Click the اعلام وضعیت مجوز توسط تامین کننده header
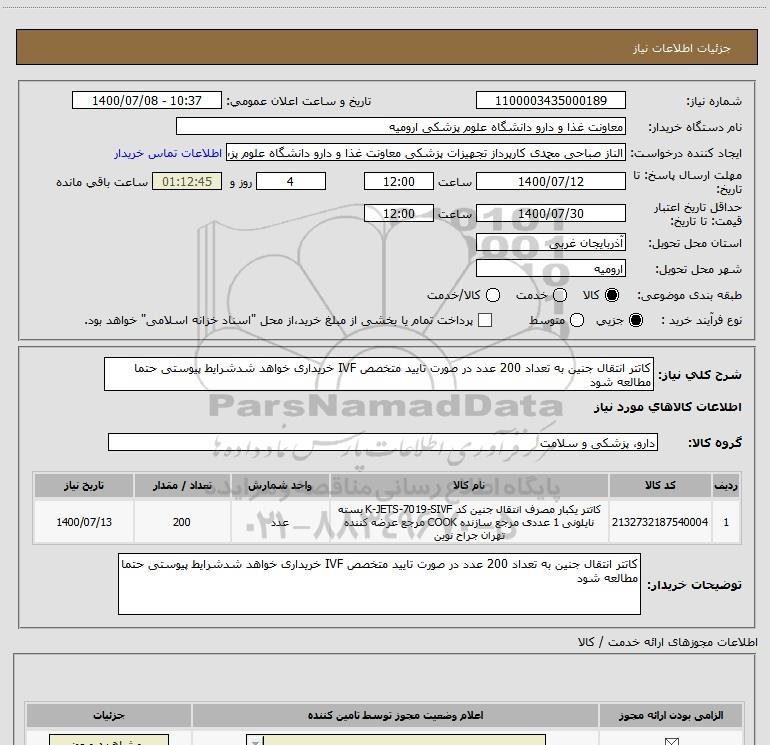770x745 pixels. coord(395,715)
